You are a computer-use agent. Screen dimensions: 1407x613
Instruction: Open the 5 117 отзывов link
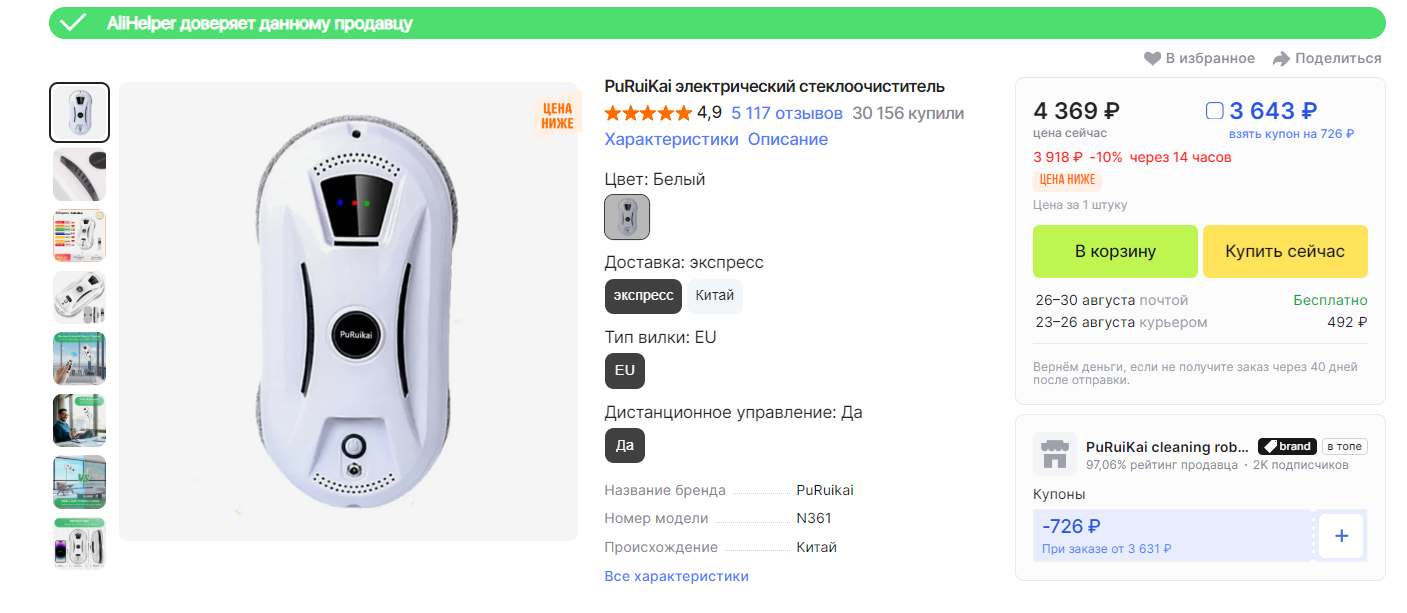tap(786, 113)
